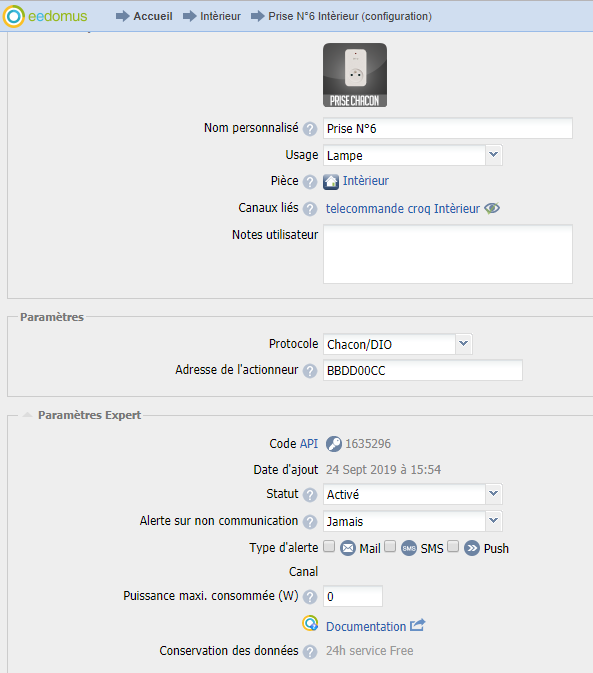Enable the Push alert checkbox

pyautogui.click(x=453, y=546)
